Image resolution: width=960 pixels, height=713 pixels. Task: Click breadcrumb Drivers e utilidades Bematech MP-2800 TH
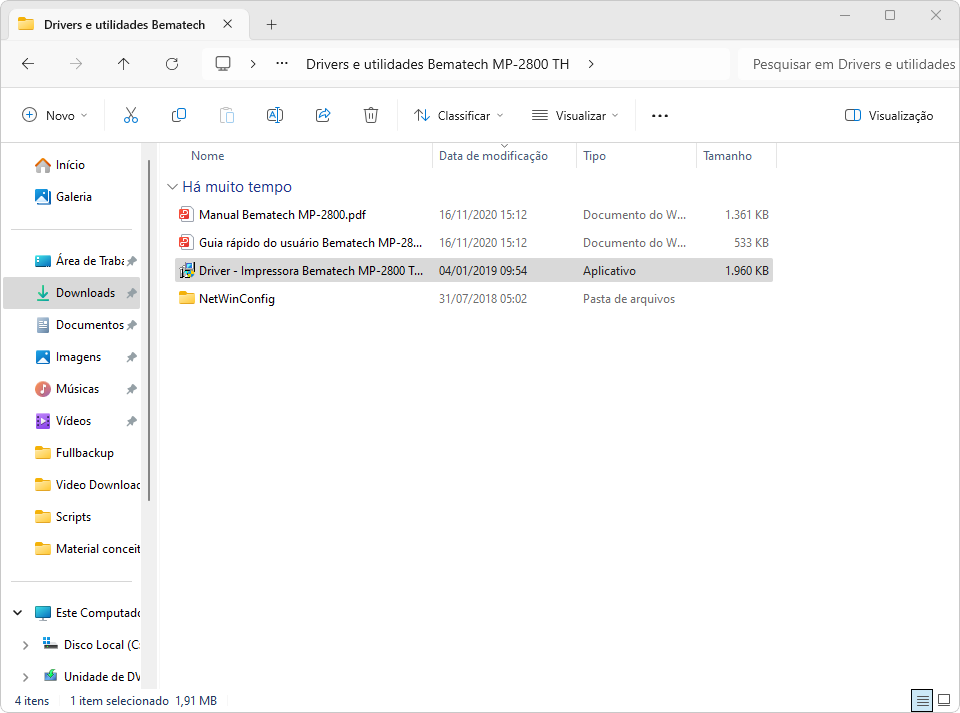[x=437, y=64]
